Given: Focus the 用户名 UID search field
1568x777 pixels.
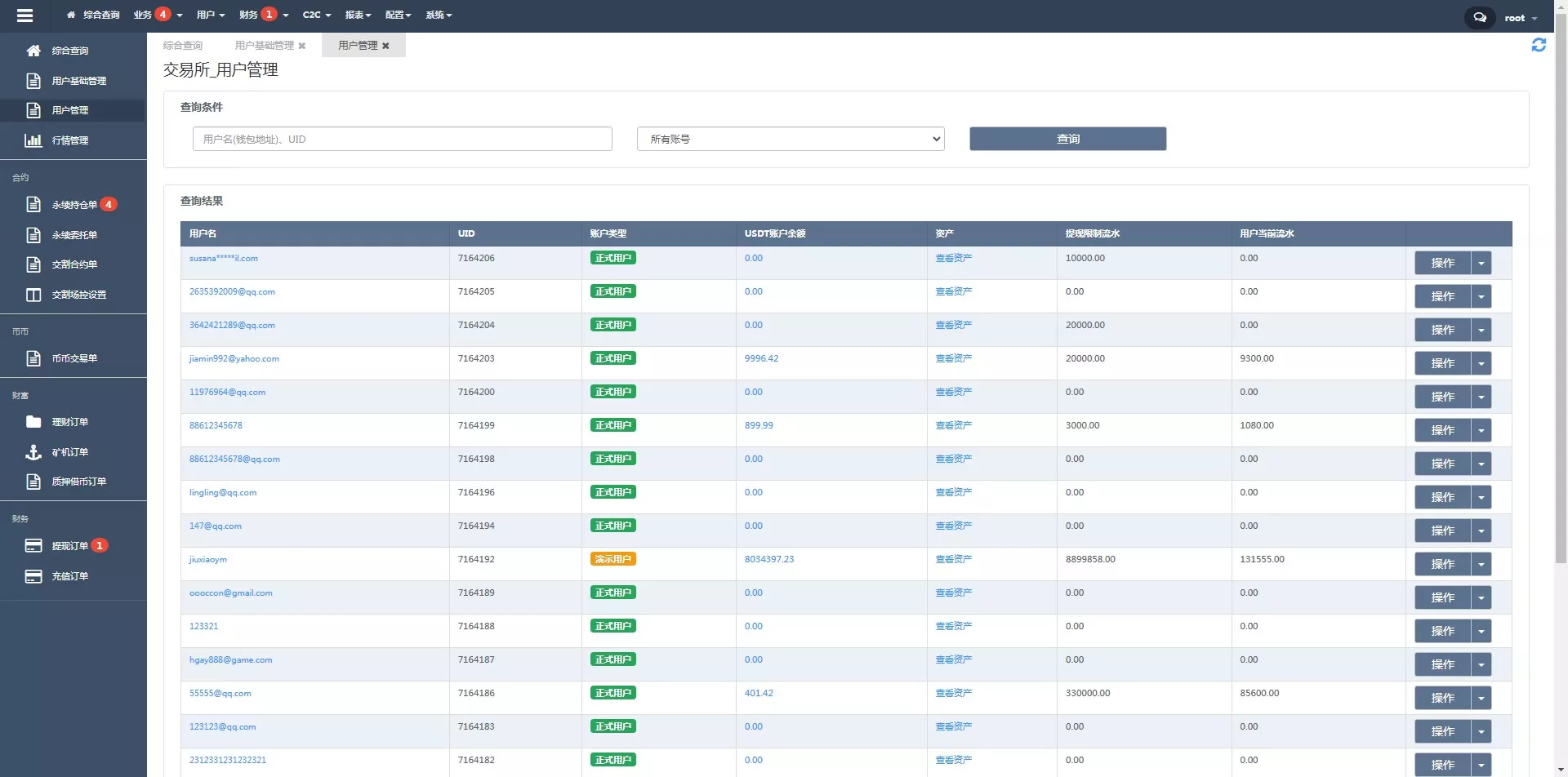Looking at the screenshot, I should pos(402,139).
